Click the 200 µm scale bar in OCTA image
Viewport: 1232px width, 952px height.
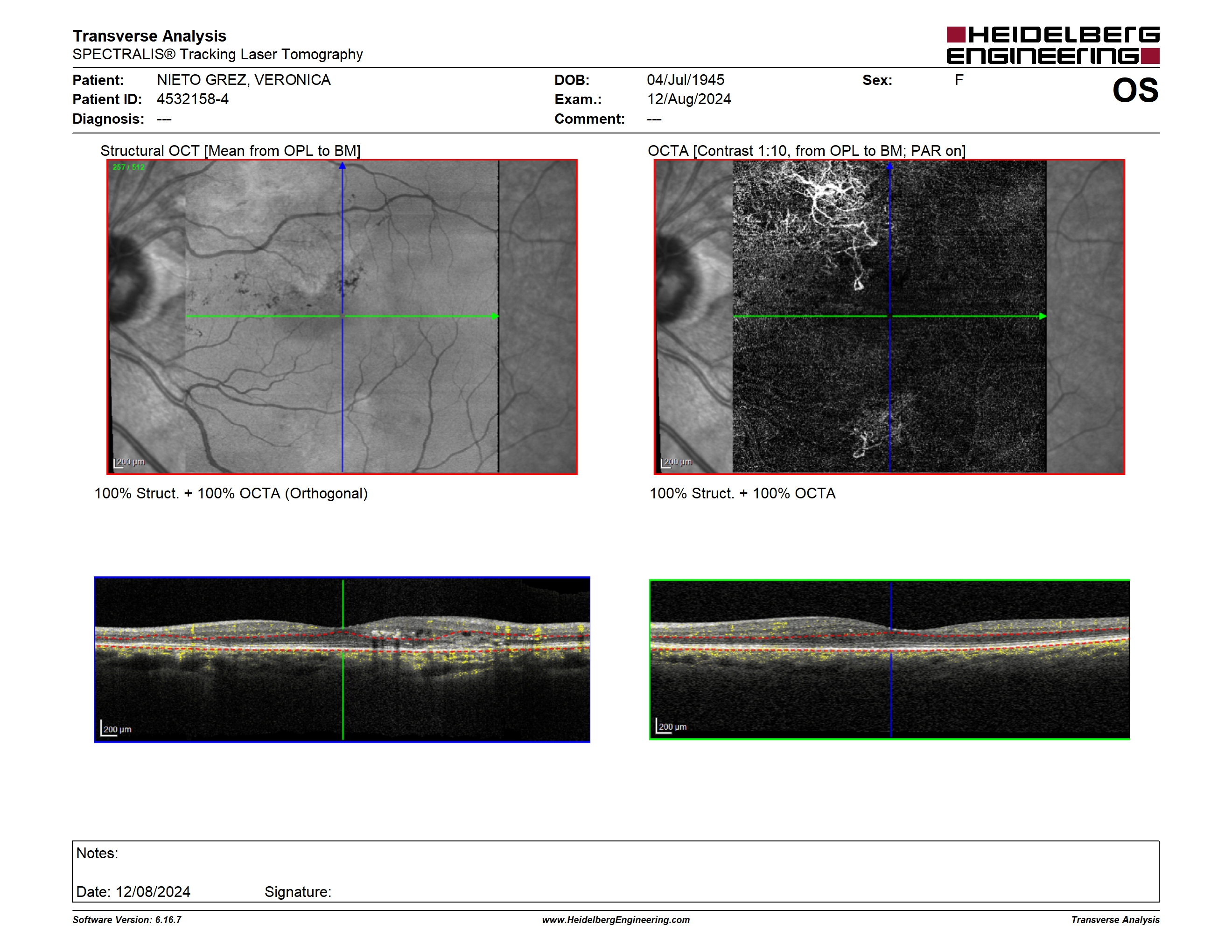click(x=676, y=462)
